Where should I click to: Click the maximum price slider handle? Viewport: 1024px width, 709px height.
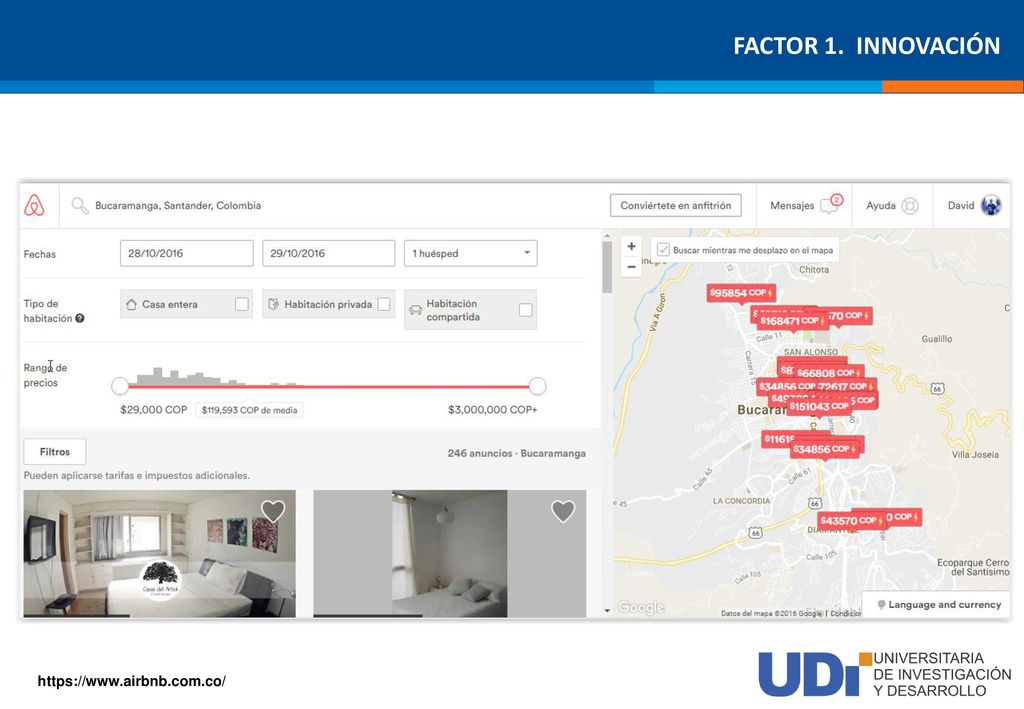point(537,386)
